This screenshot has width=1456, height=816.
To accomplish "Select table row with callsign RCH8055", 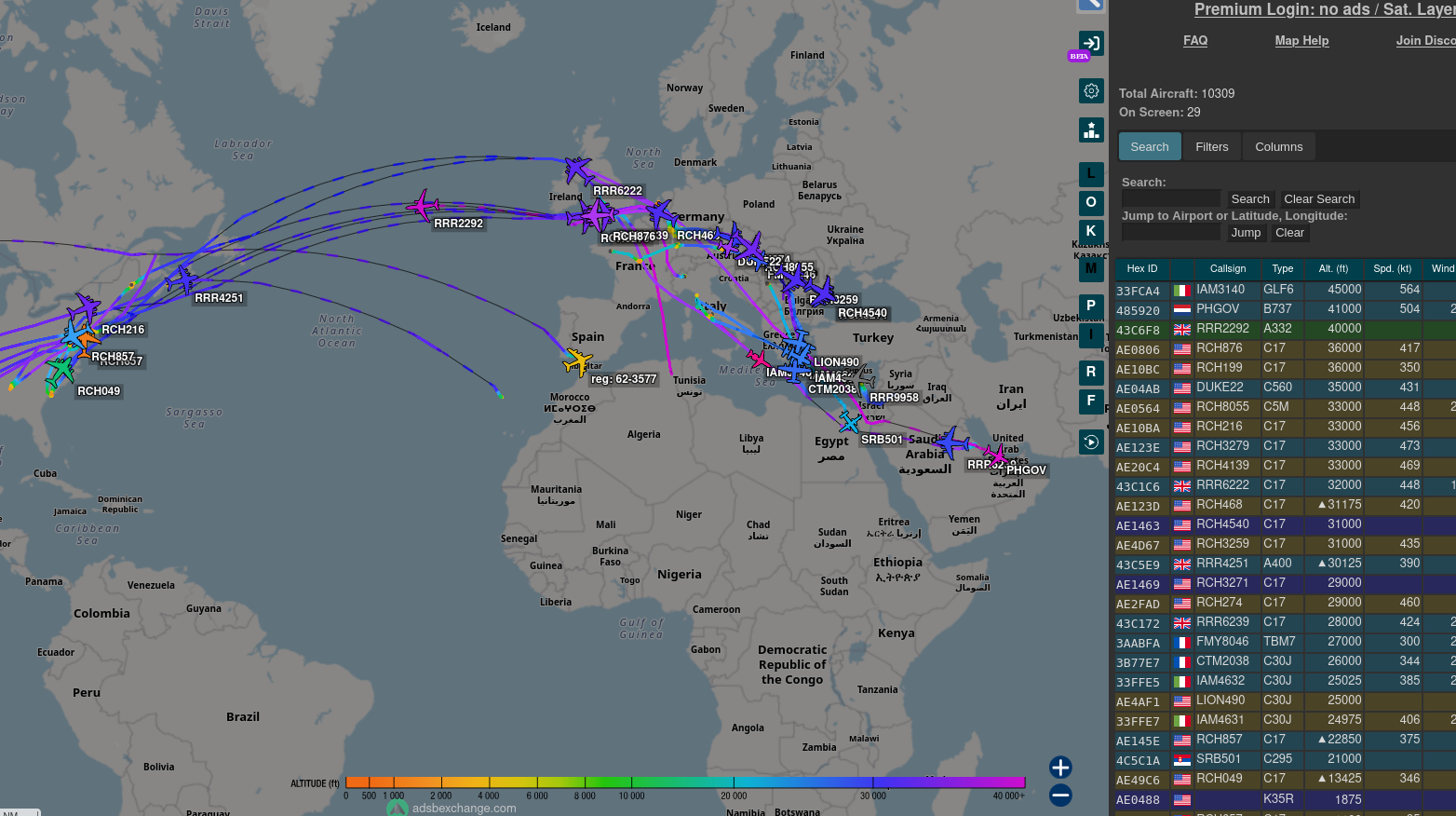I will pos(1286,407).
